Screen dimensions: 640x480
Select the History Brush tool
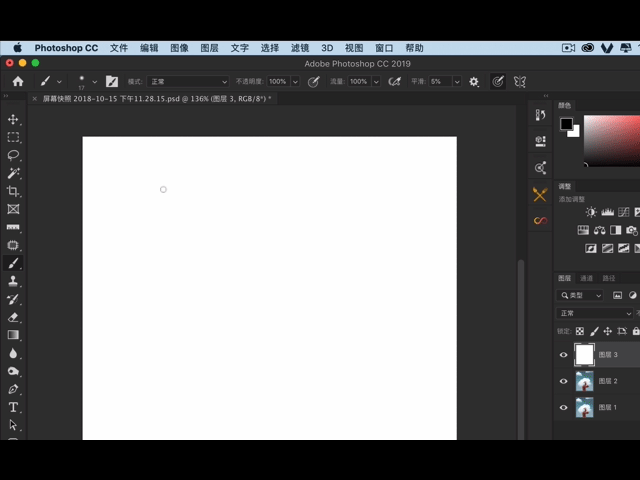click(x=13, y=299)
